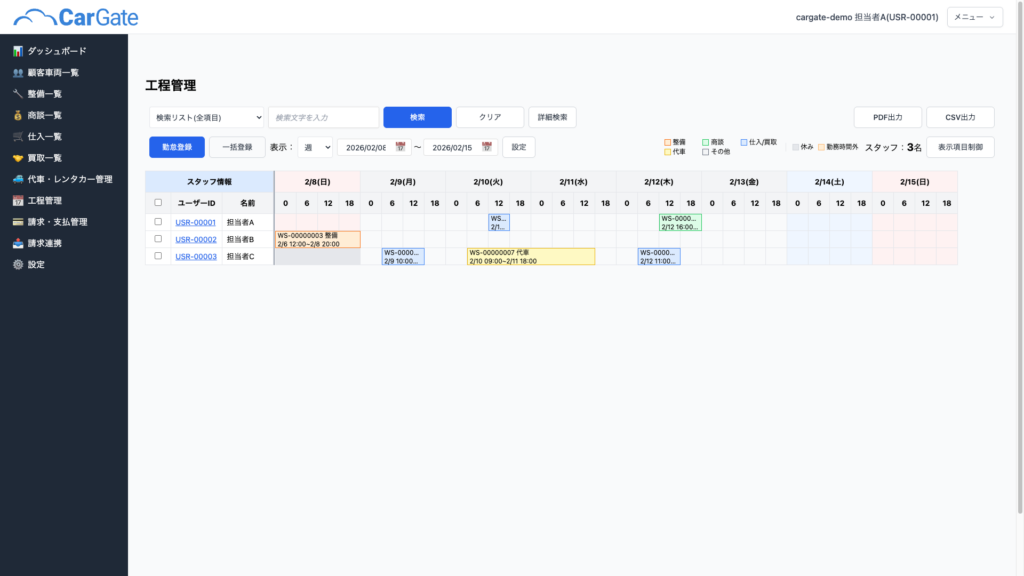Click the shopping cart icon for 仕入一覧

[18, 137]
